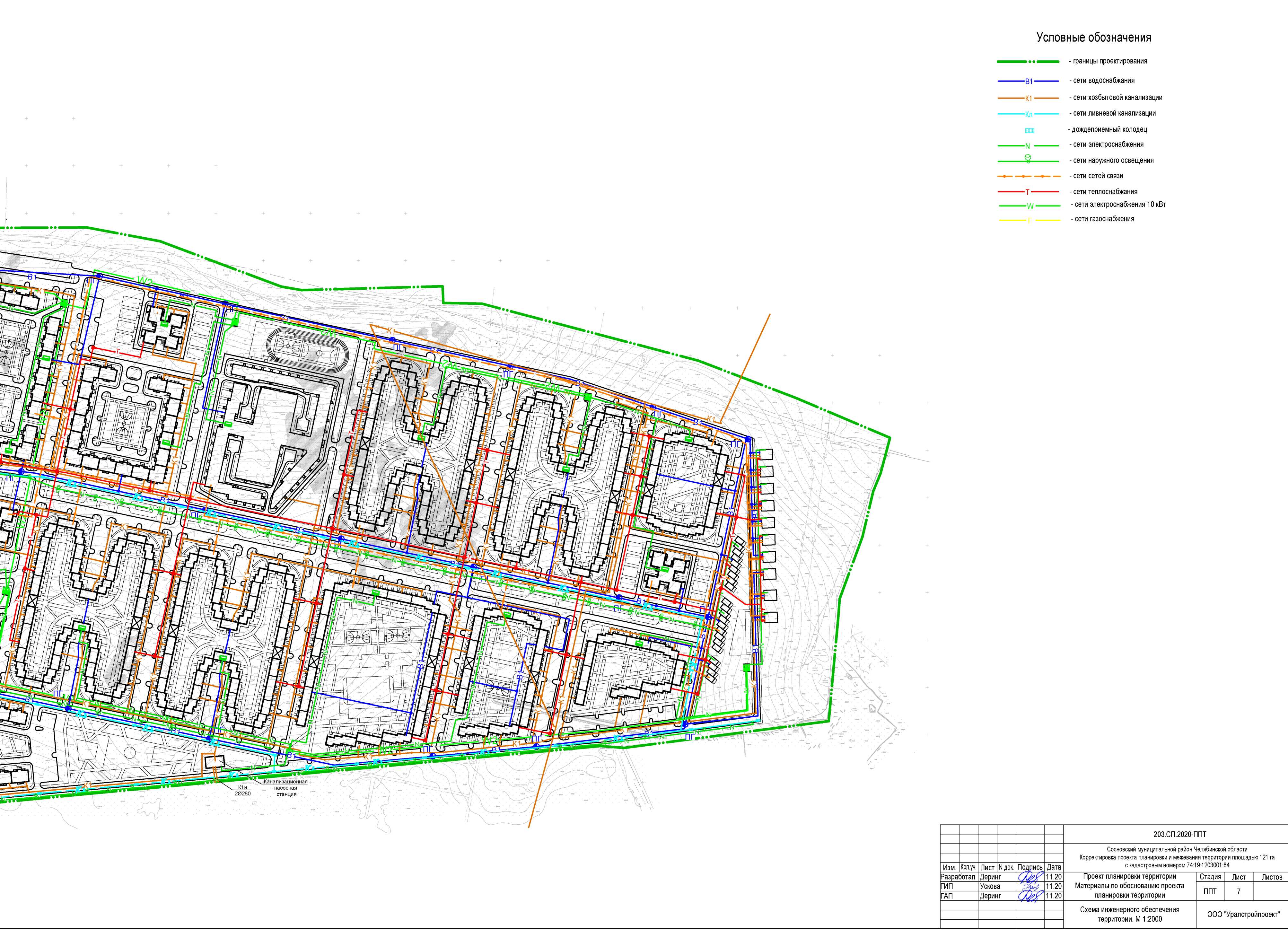Click the orange K1 sewer line sample in legend

pyautogui.click(x=1029, y=98)
